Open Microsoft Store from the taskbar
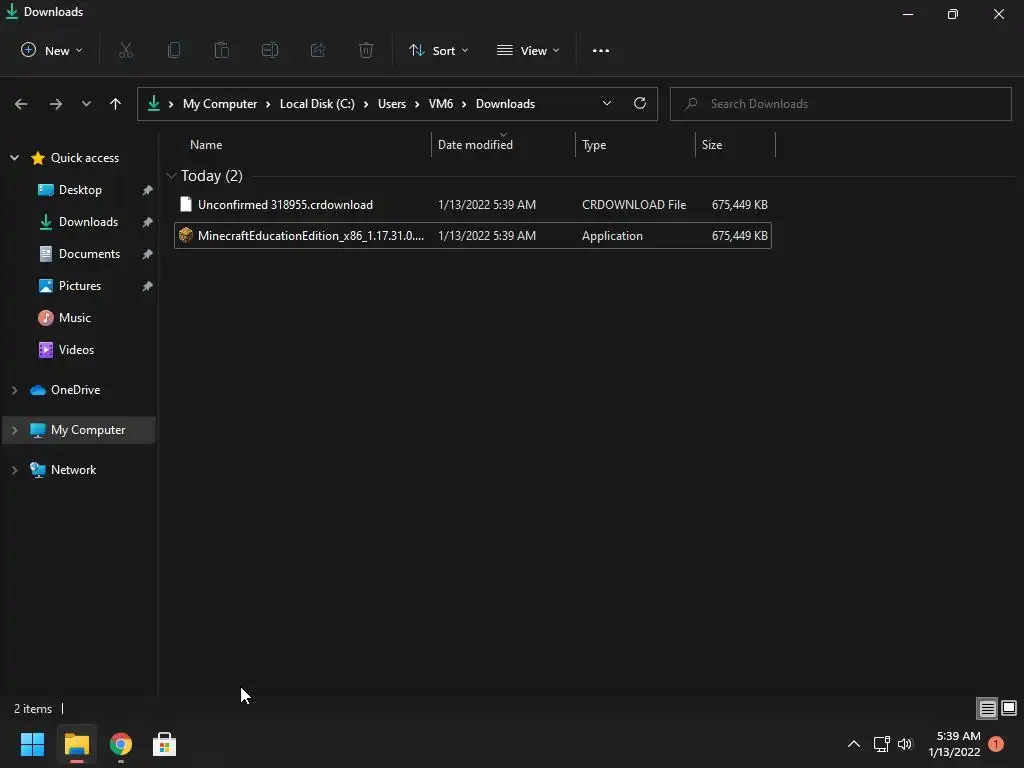This screenshot has width=1024, height=768. [x=164, y=744]
